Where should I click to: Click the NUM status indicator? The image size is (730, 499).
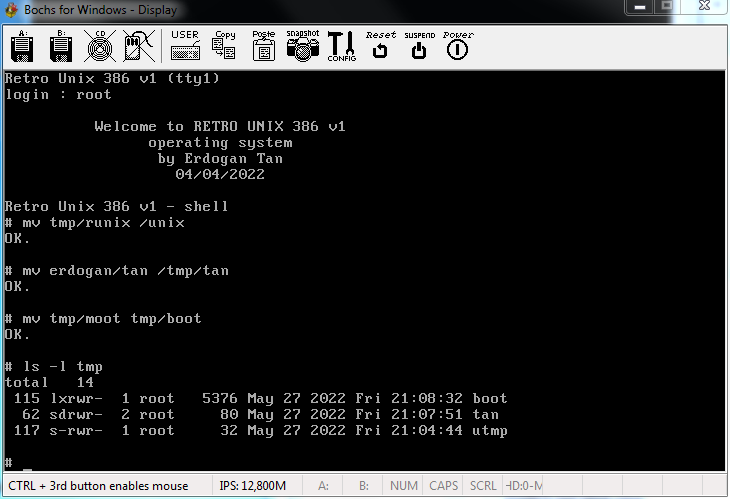pos(403,486)
